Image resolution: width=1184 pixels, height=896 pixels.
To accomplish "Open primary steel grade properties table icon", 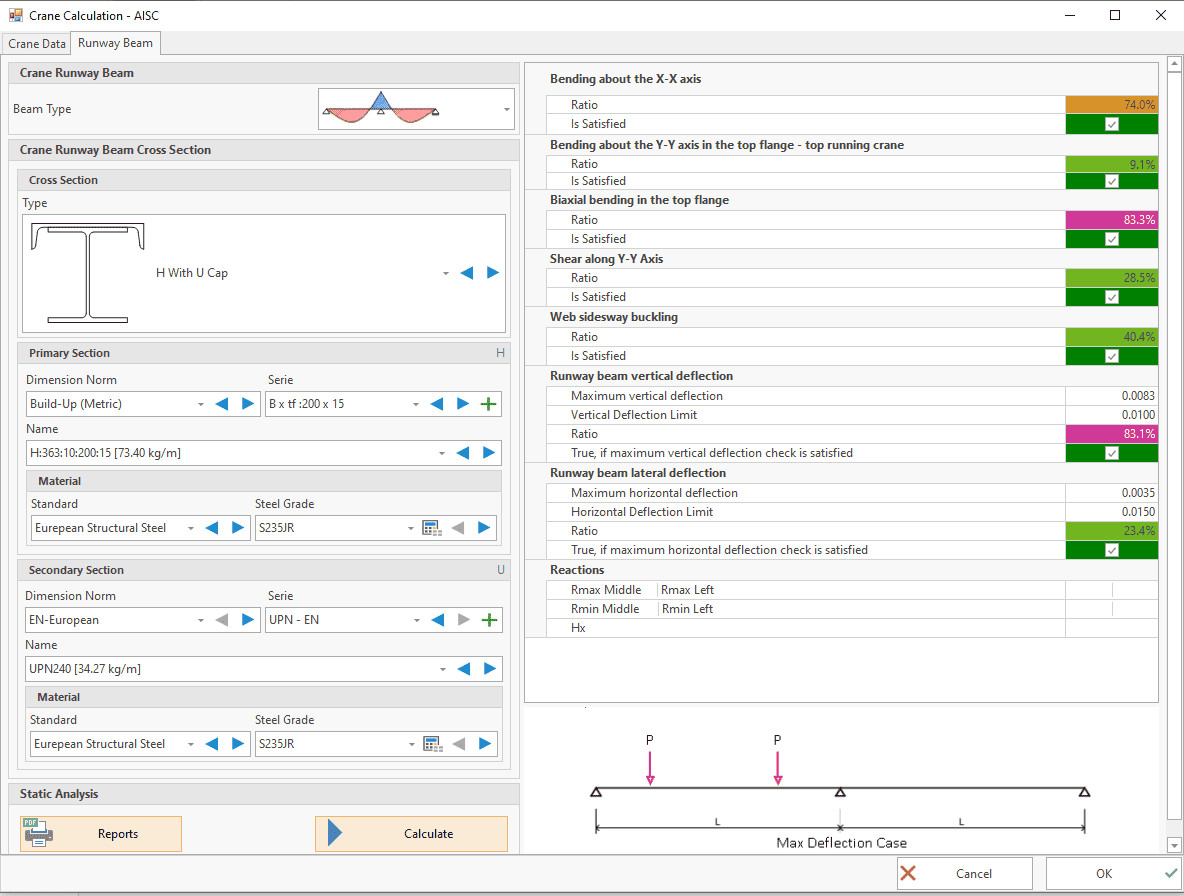I will tap(432, 528).
